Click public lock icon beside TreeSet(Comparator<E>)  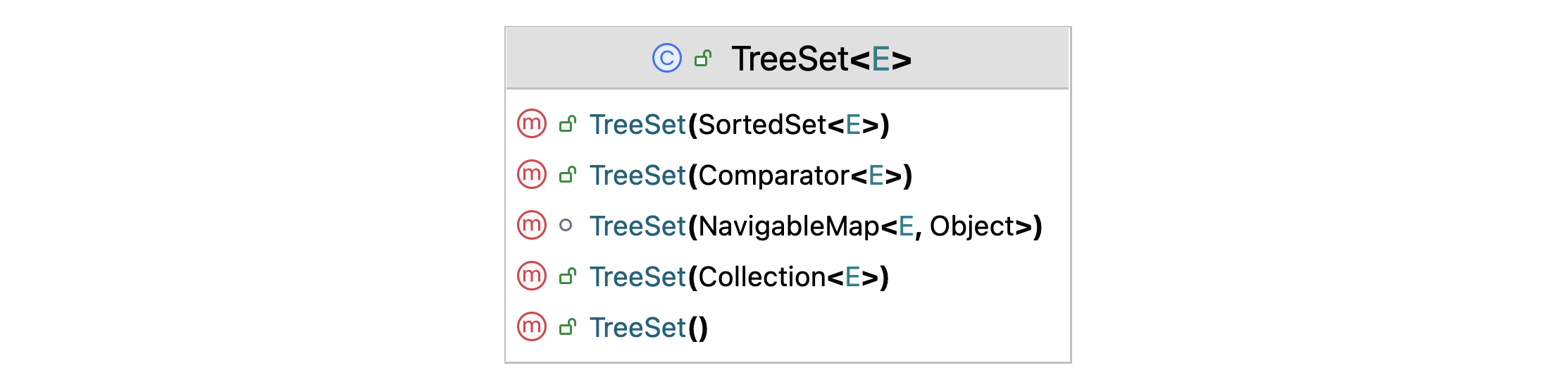pyautogui.click(x=567, y=176)
